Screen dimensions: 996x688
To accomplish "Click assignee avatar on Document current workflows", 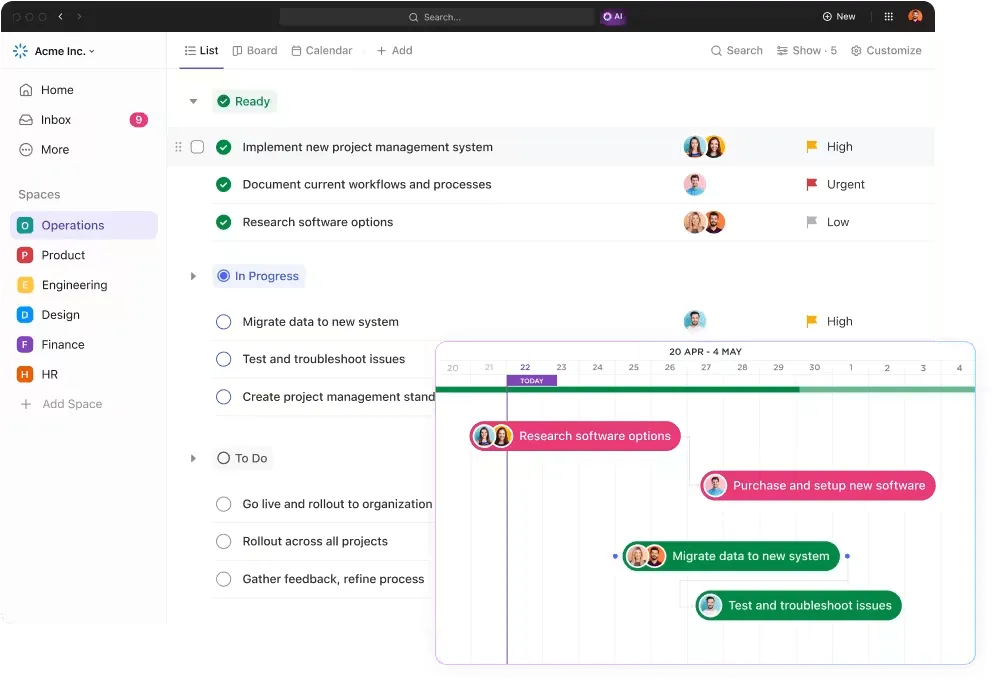I will click(695, 184).
